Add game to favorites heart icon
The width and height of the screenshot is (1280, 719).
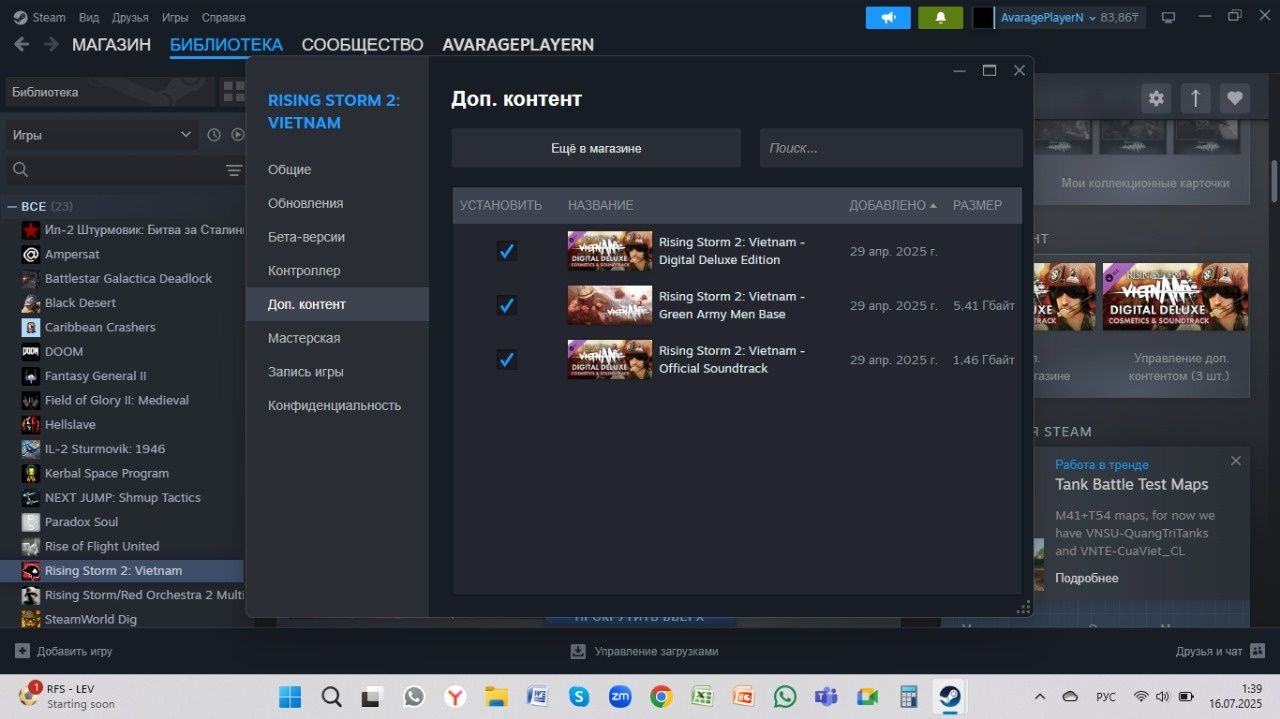pyautogui.click(x=1235, y=98)
